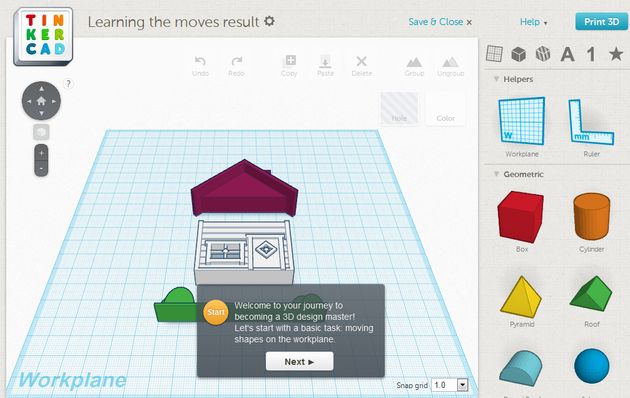Open the Help dropdown menu

[x=533, y=22]
